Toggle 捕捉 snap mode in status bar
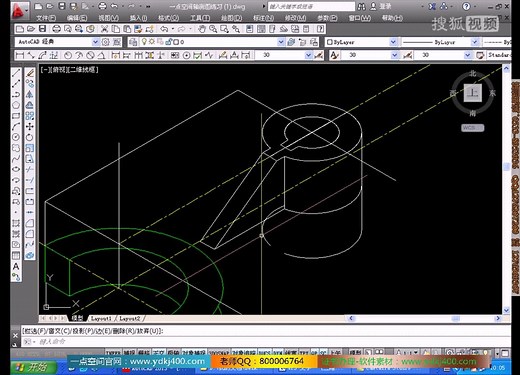The height and width of the screenshot is (375, 520). (x=129, y=352)
